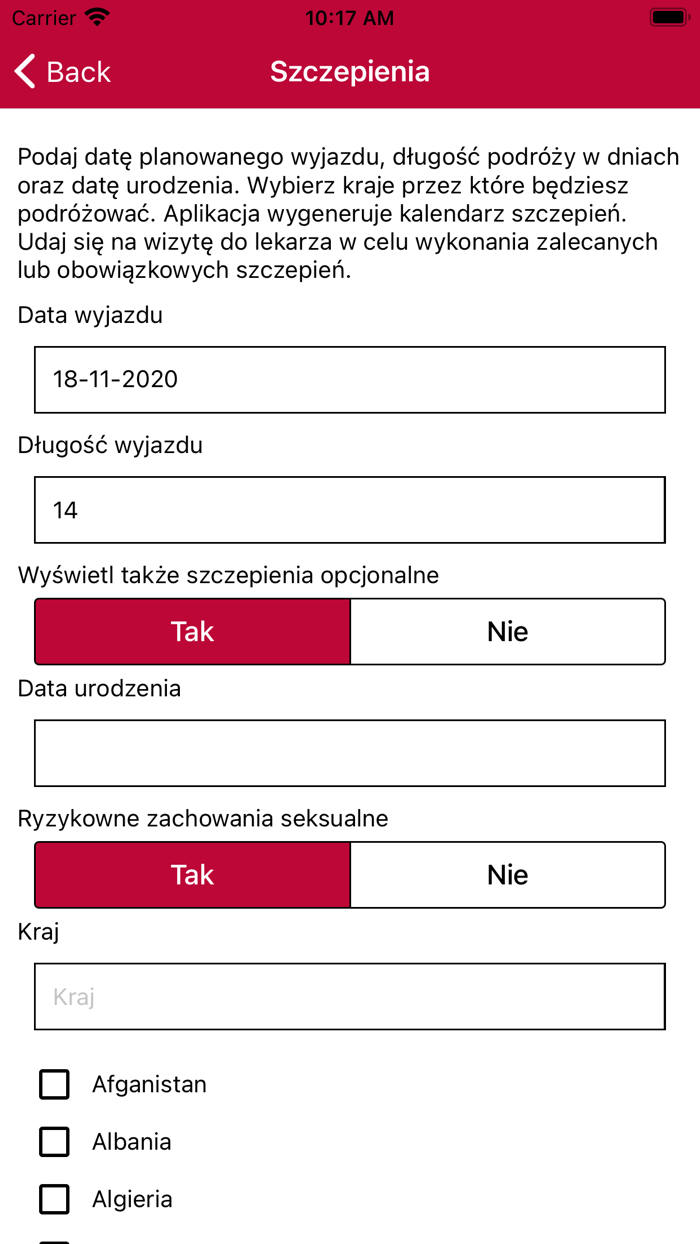The image size is (700, 1244).
Task: Select Tak for Wyświetl także szczepienia opcjonalne
Action: (192, 631)
